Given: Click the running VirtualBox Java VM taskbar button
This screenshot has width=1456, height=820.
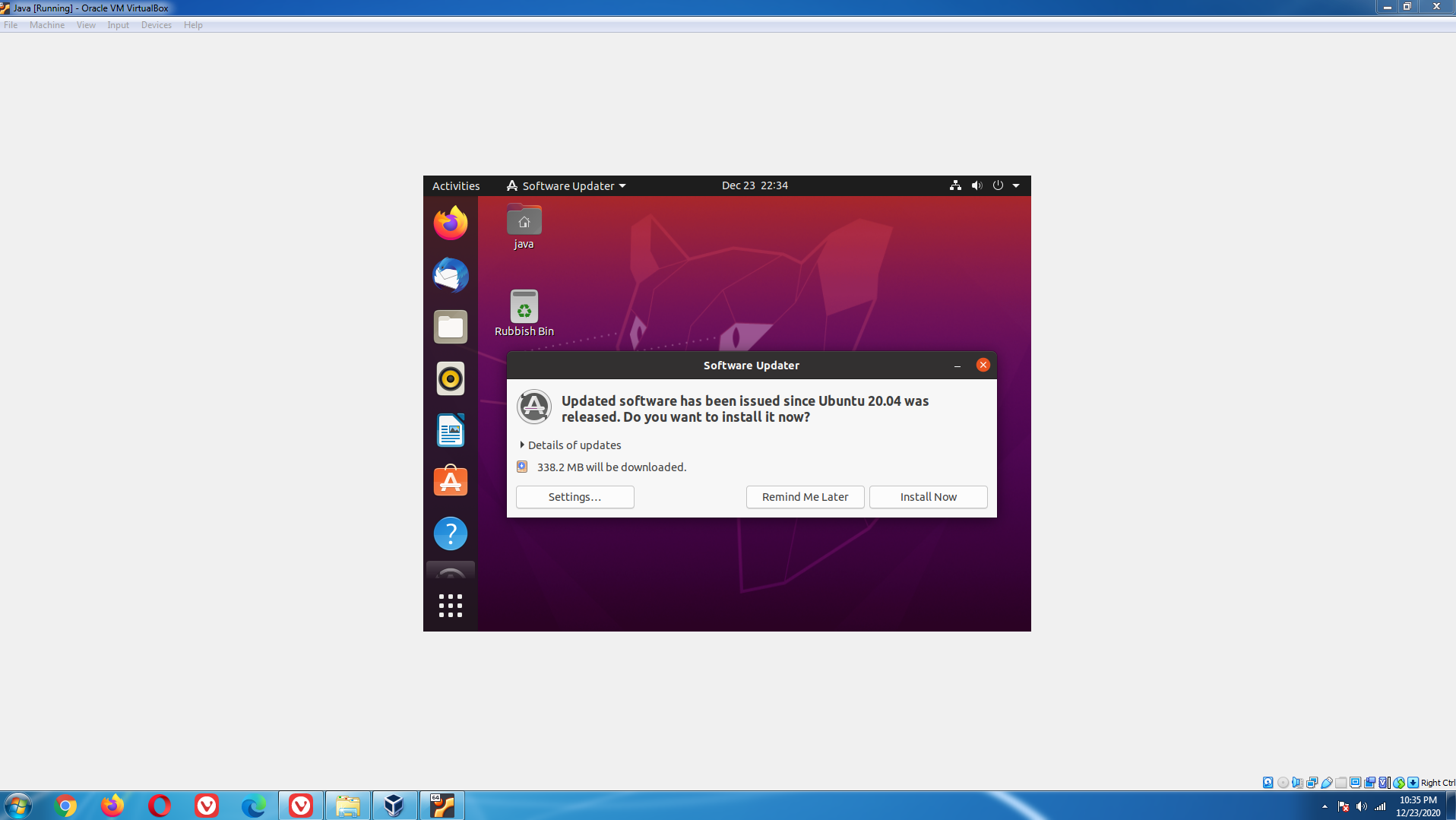Looking at the screenshot, I should click(442, 806).
